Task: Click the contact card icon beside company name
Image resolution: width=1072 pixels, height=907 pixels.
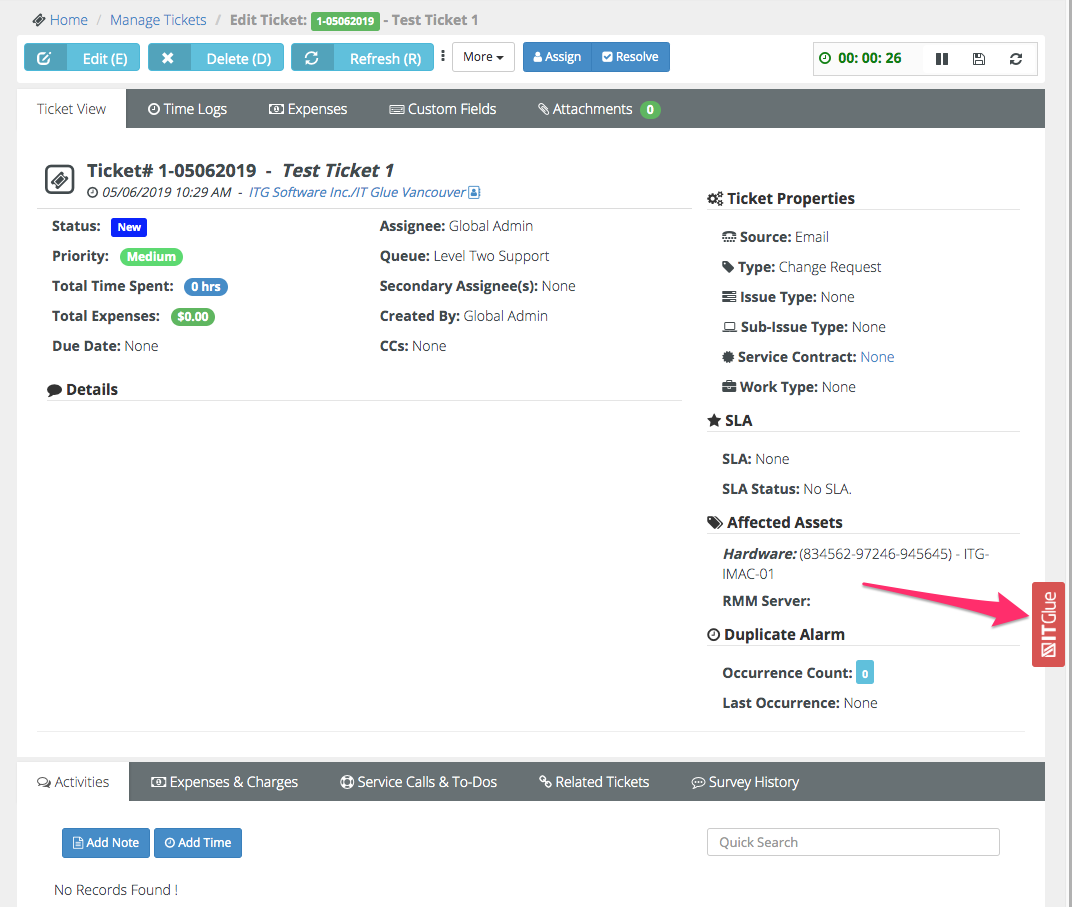Action: (x=474, y=192)
